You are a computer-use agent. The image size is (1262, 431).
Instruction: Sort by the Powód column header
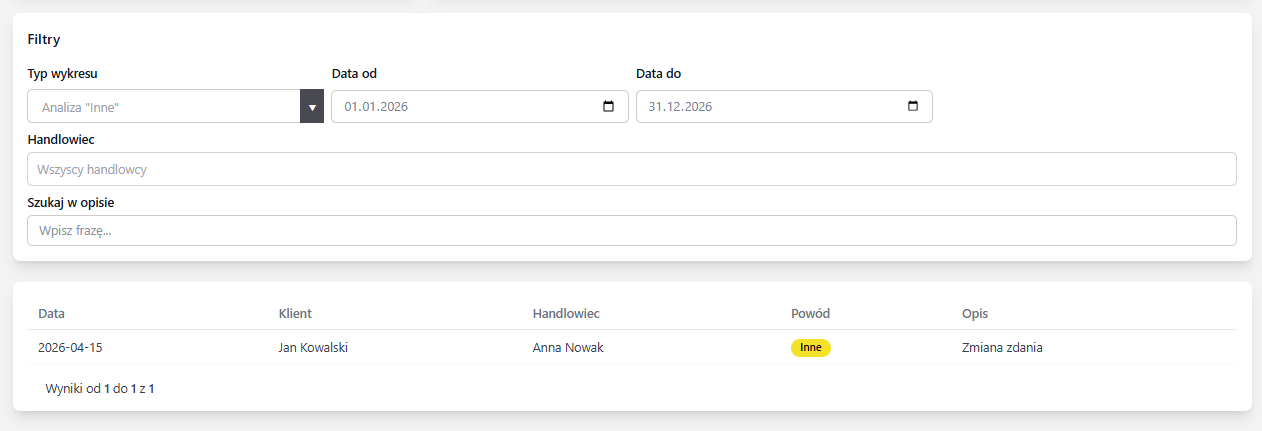(x=810, y=314)
